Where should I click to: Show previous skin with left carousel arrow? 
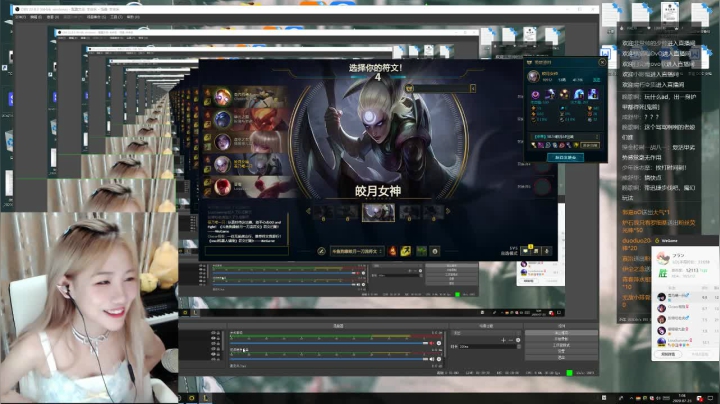coord(309,211)
